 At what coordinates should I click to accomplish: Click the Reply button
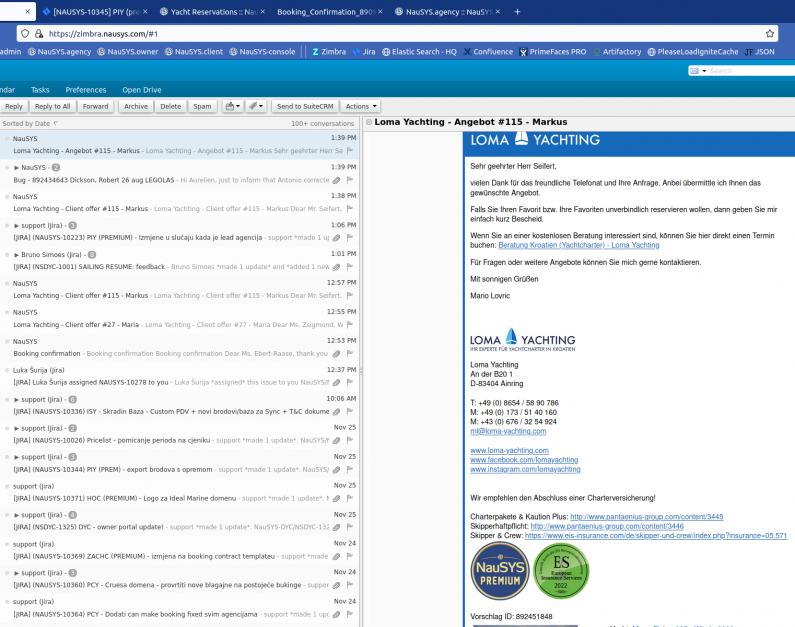click(14, 106)
